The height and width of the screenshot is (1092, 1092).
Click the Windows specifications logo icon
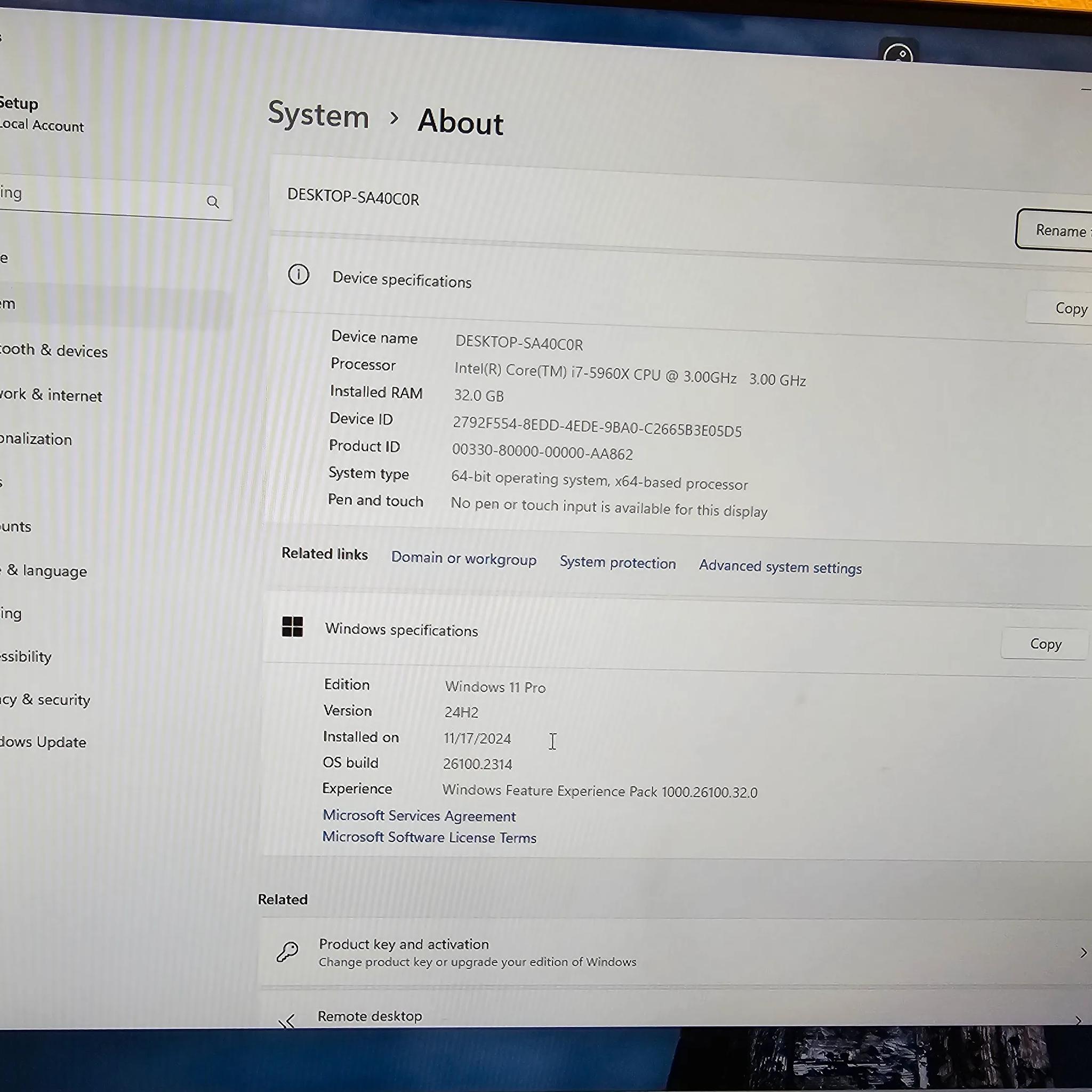pyautogui.click(x=292, y=627)
